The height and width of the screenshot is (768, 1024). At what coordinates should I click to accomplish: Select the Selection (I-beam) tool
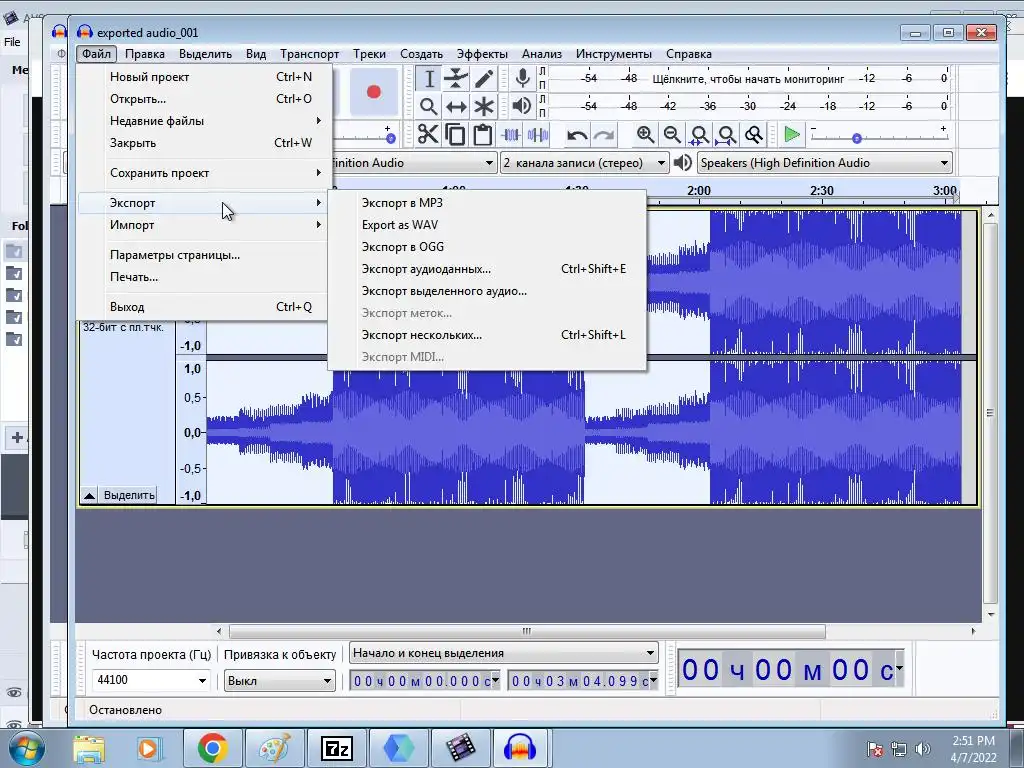tap(429, 79)
